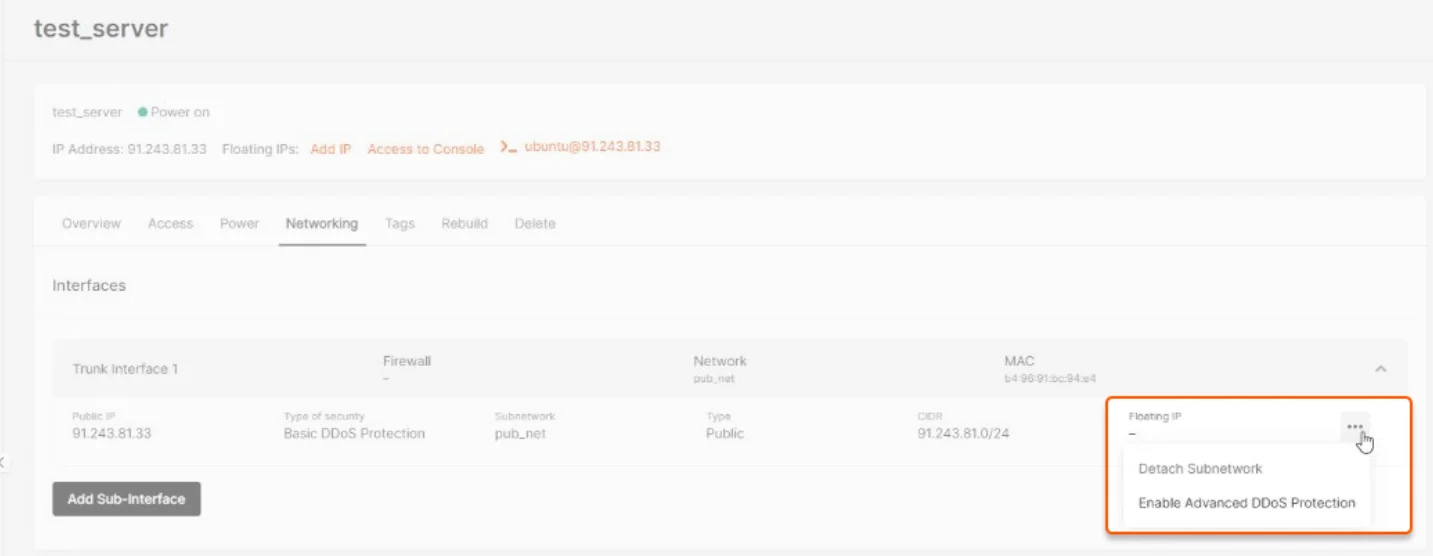Image resolution: width=1433 pixels, height=556 pixels.
Task: Open the Overview tab
Action: click(x=91, y=223)
